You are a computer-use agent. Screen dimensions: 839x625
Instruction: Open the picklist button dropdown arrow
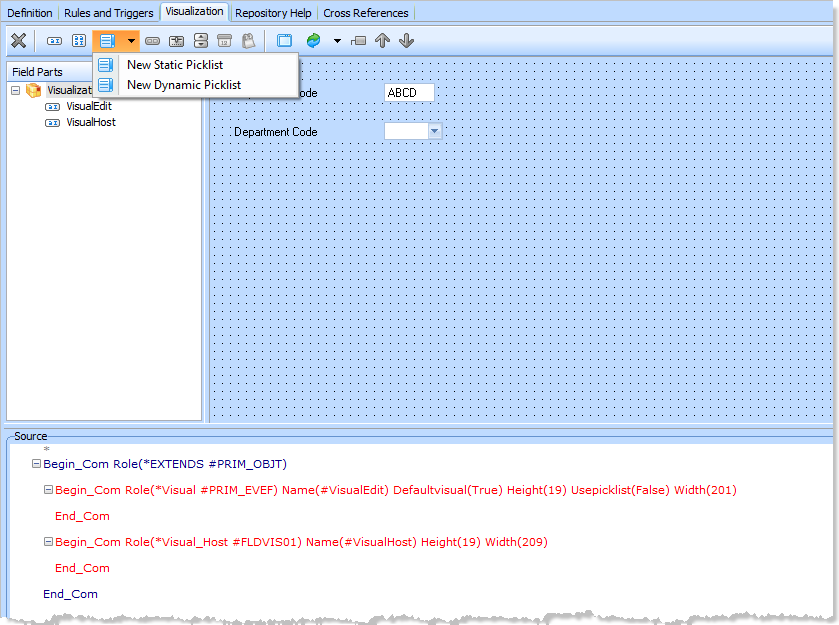click(131, 41)
